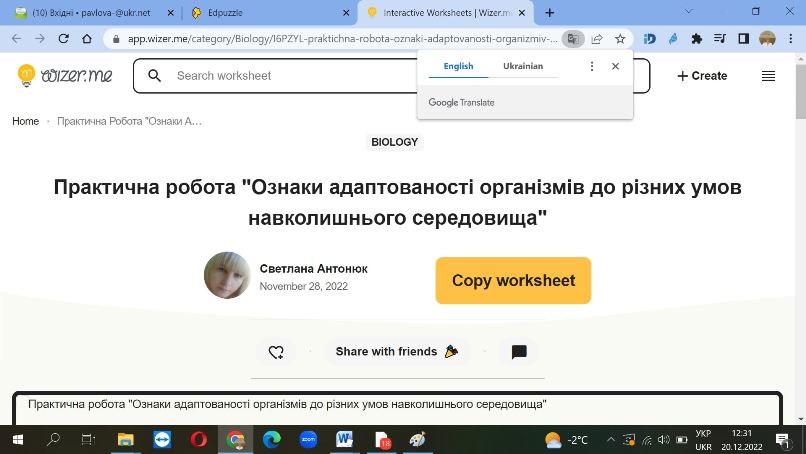Screen dimensions: 806x454
Task: Click the share page icon in address bar
Action: (597, 39)
